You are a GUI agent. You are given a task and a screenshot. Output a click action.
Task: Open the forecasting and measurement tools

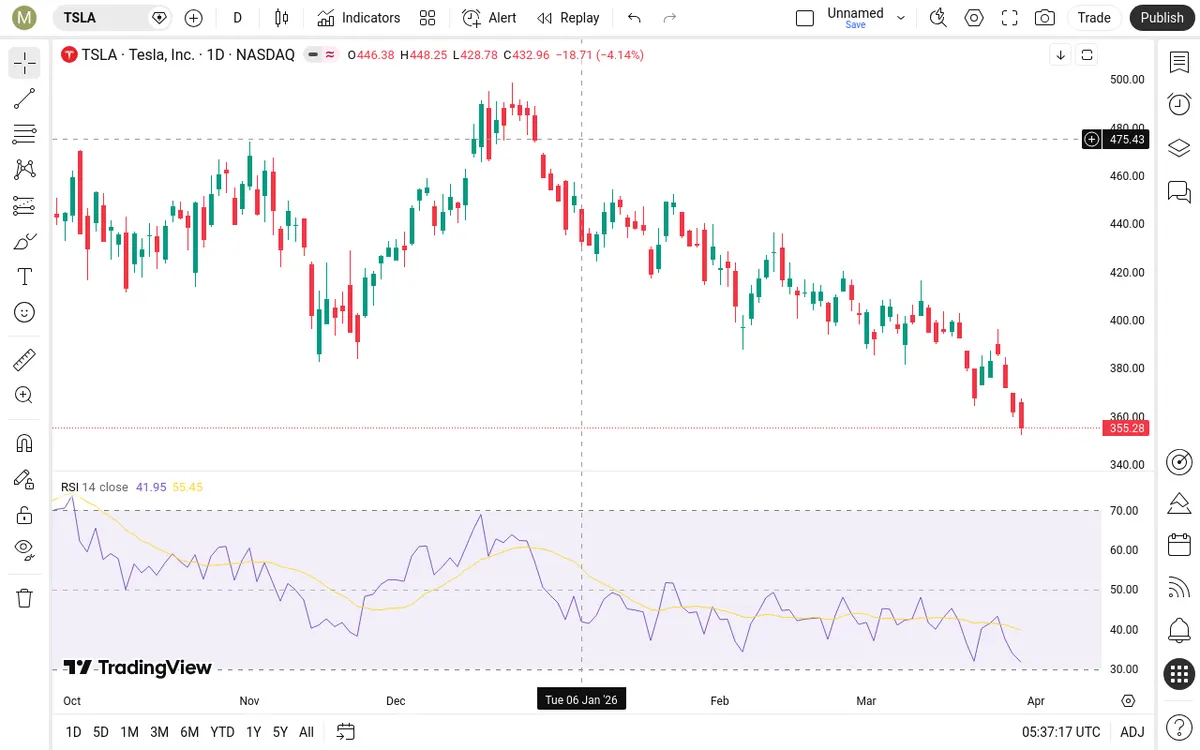point(25,205)
